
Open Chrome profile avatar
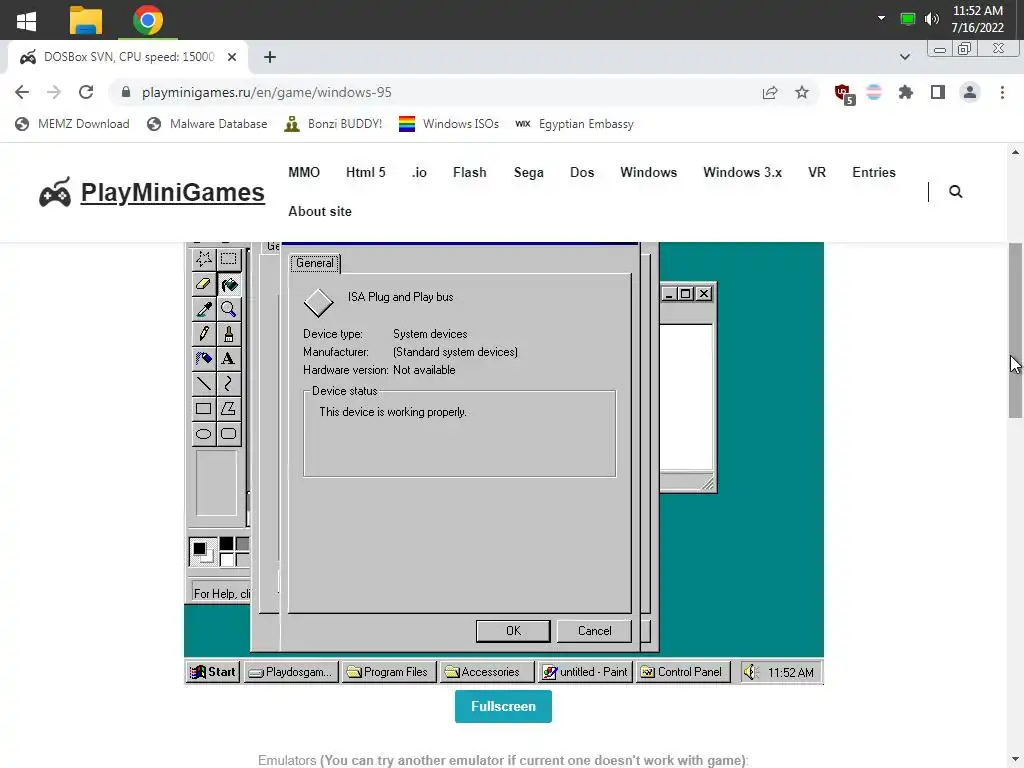pos(970,93)
